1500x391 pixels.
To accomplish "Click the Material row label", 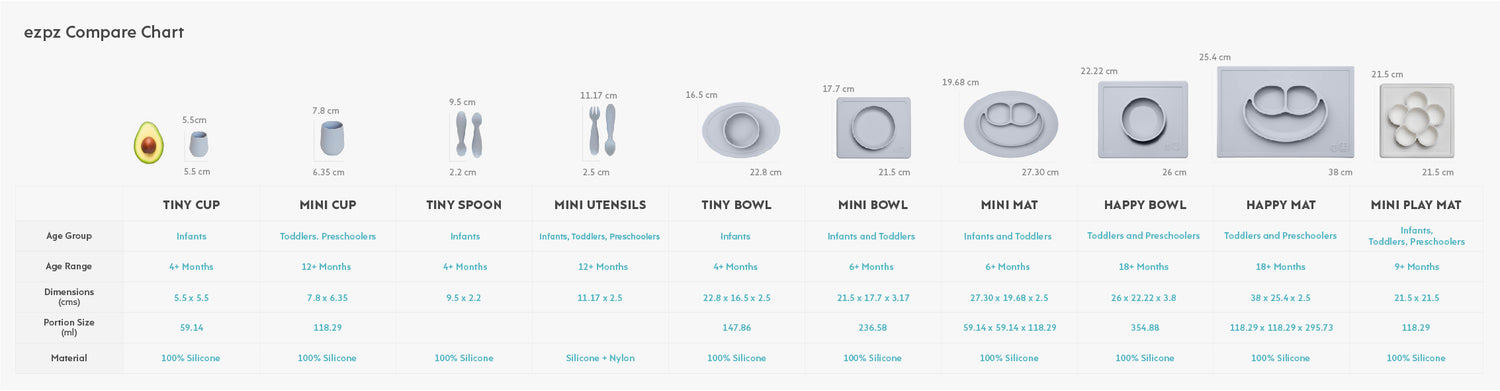I will click(69, 358).
